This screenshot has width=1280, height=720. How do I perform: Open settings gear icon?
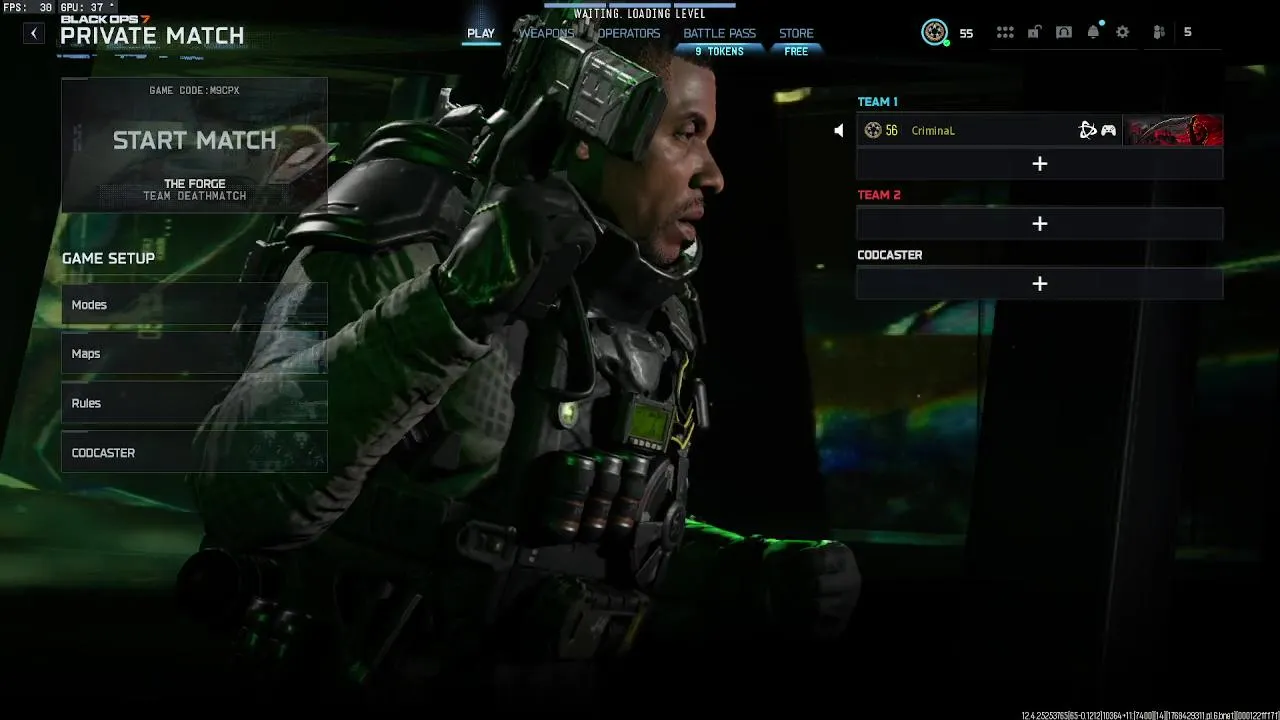coord(1123,32)
